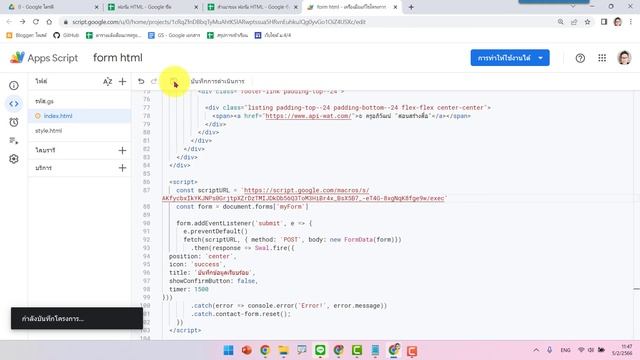The image size is (640, 360).
Task: Add a library with plus icon
Action: click(122, 150)
